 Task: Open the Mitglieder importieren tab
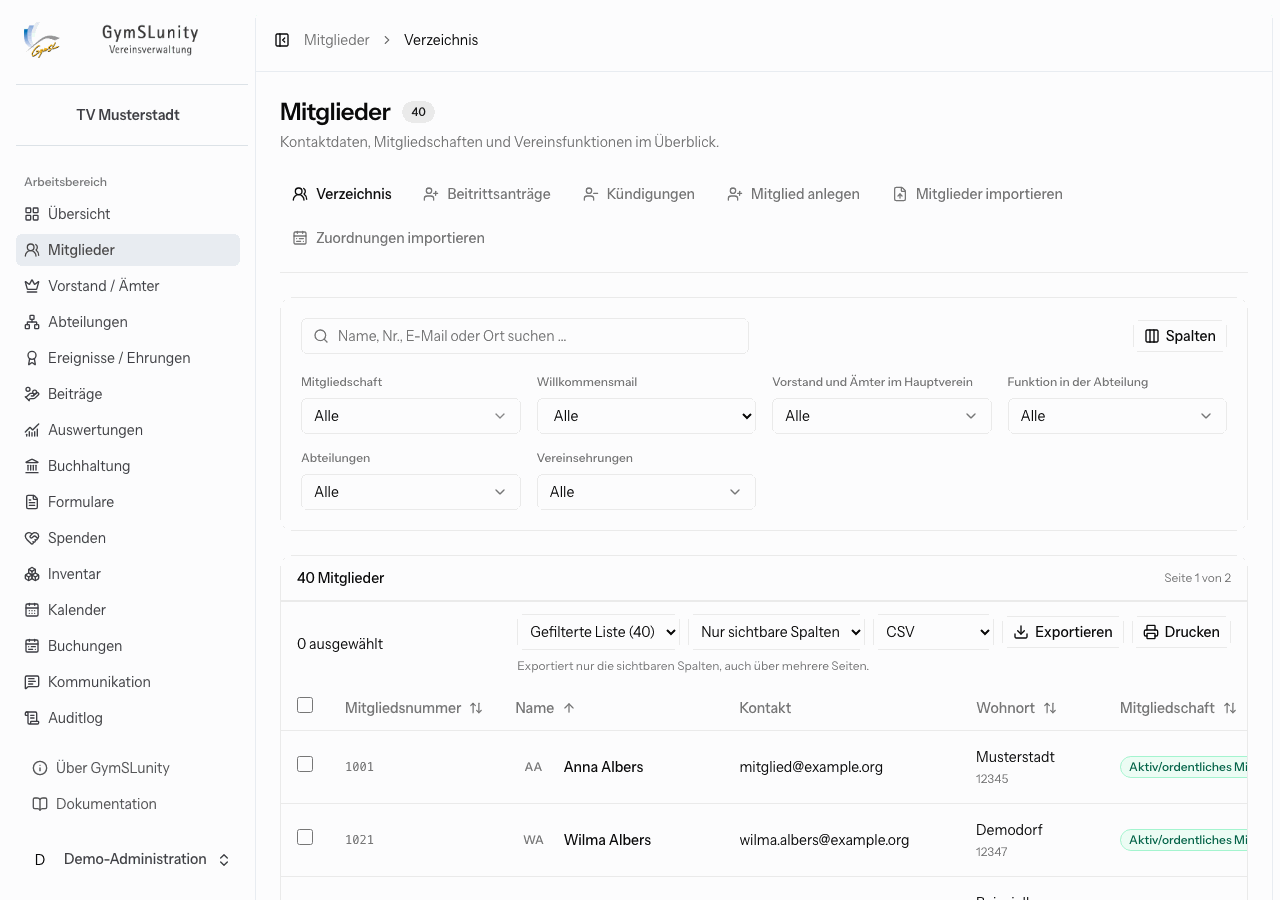point(977,194)
